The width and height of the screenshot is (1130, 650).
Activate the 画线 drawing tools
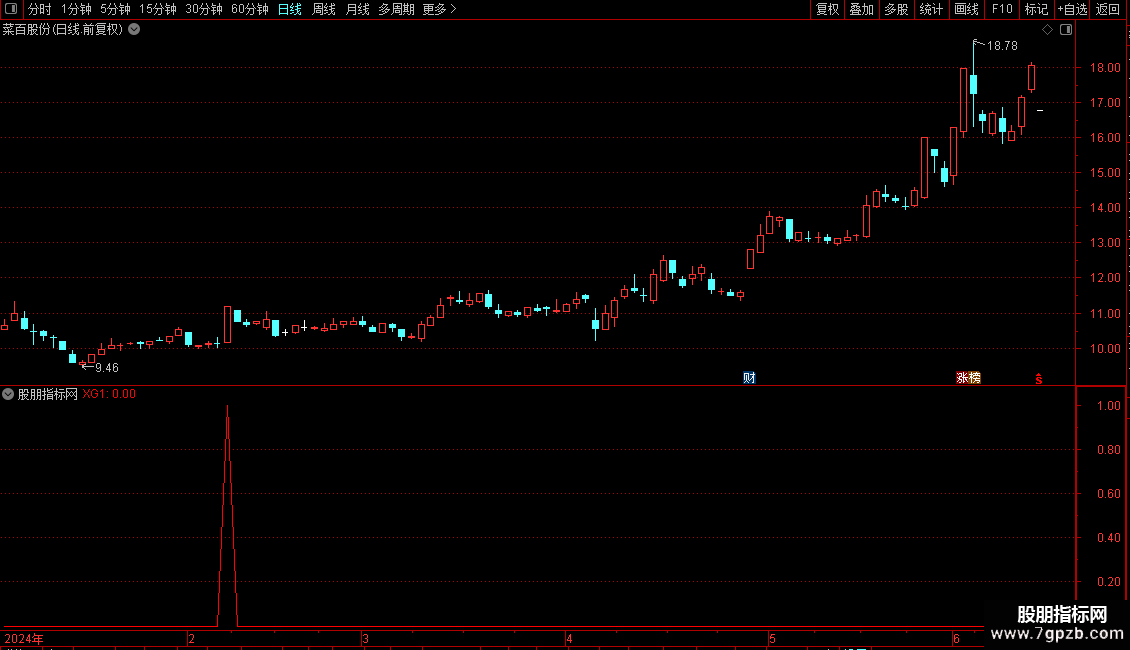pos(966,9)
